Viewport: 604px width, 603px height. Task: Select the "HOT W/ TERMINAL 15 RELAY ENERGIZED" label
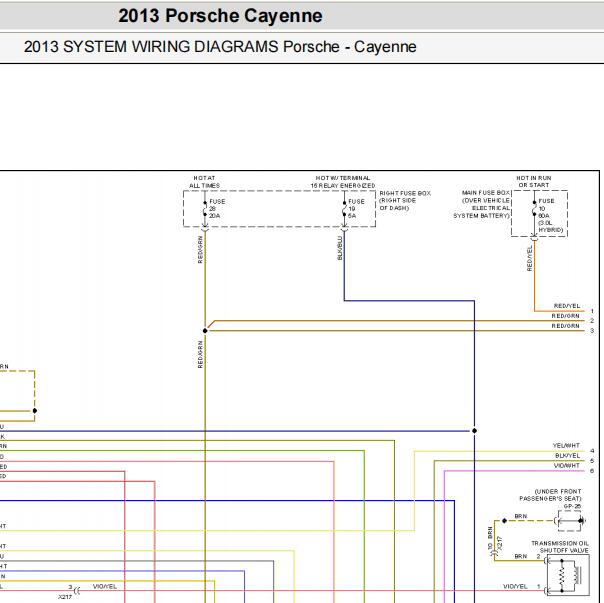[343, 182]
